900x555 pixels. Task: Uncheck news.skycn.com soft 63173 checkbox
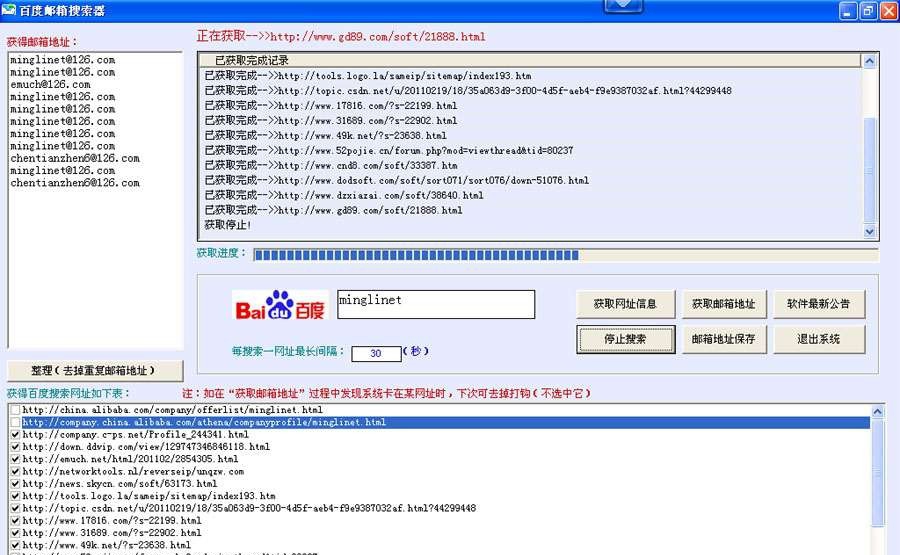tap(15, 484)
